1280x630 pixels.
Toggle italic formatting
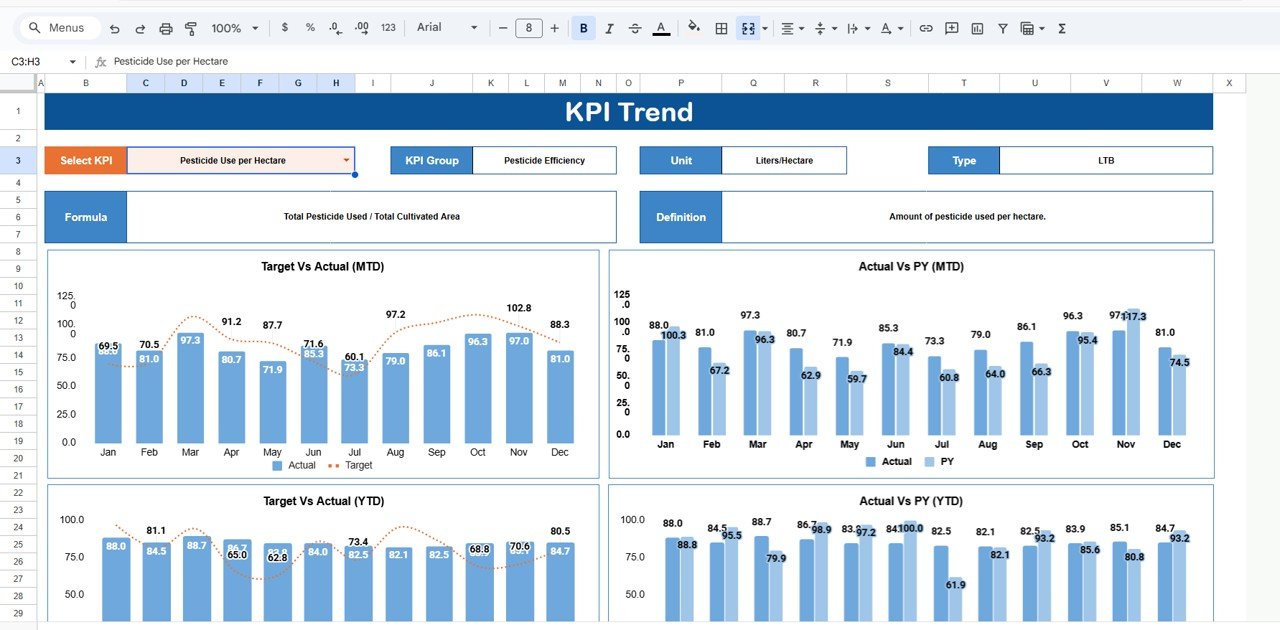[x=609, y=28]
